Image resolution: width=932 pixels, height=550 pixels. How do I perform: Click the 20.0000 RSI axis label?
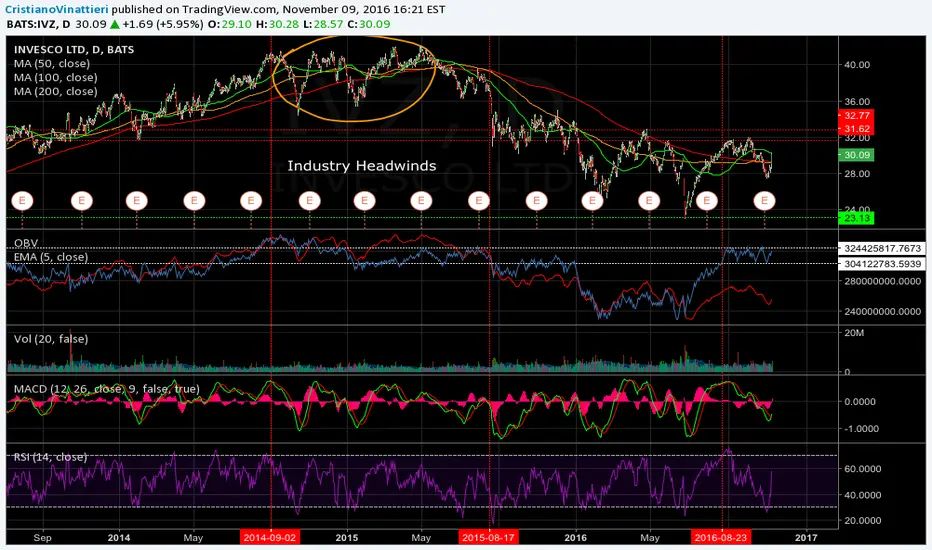coord(862,520)
